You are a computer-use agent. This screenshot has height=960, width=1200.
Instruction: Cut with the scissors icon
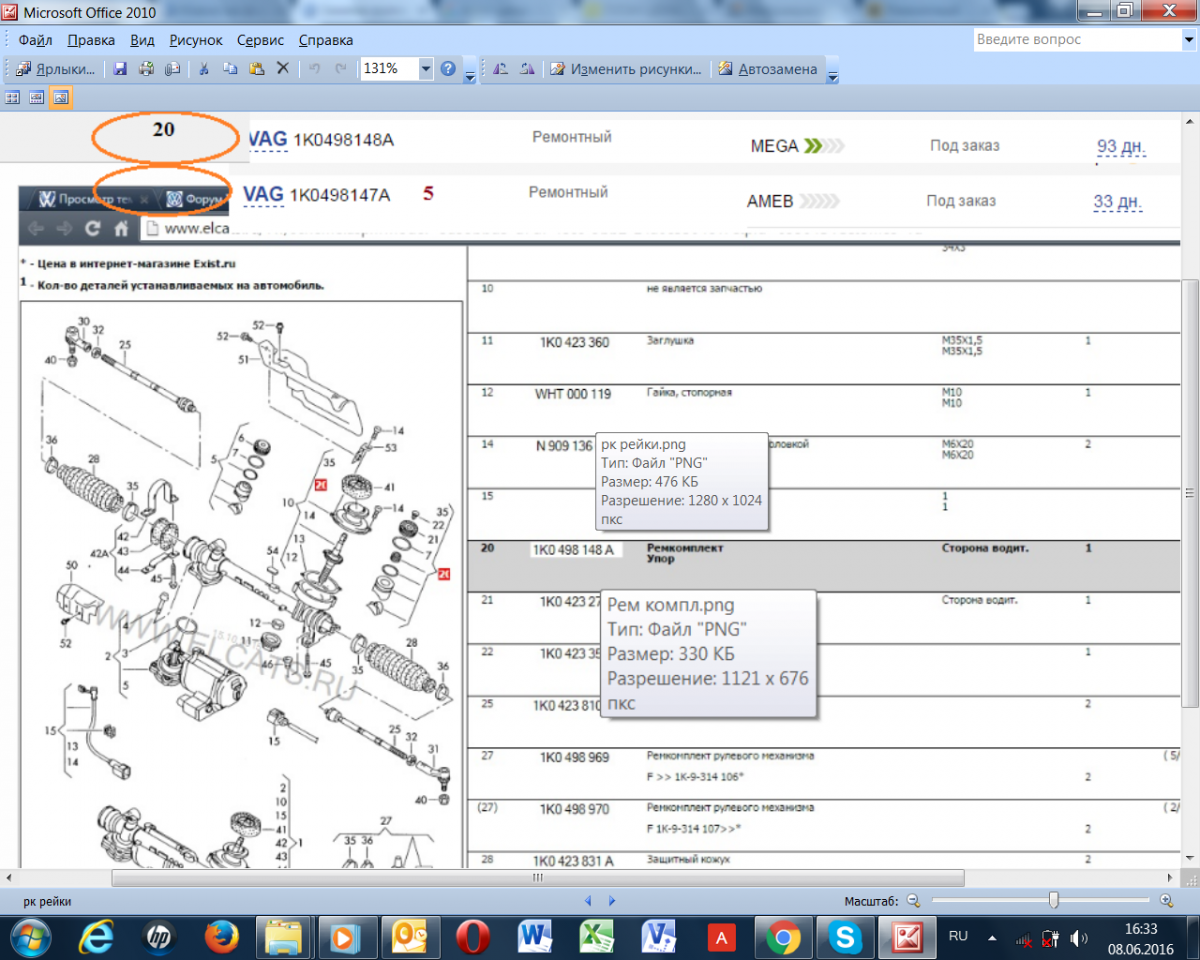coord(204,69)
